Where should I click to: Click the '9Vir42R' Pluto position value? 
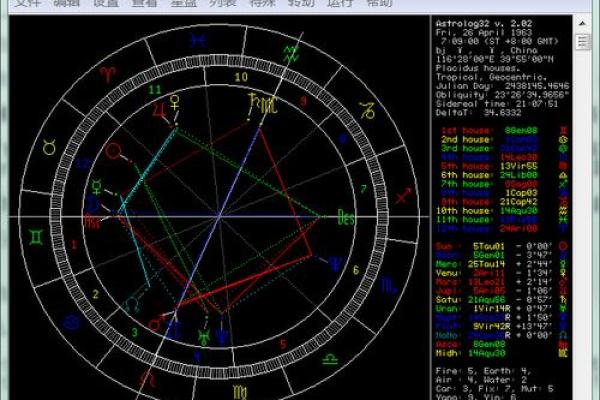(491, 327)
